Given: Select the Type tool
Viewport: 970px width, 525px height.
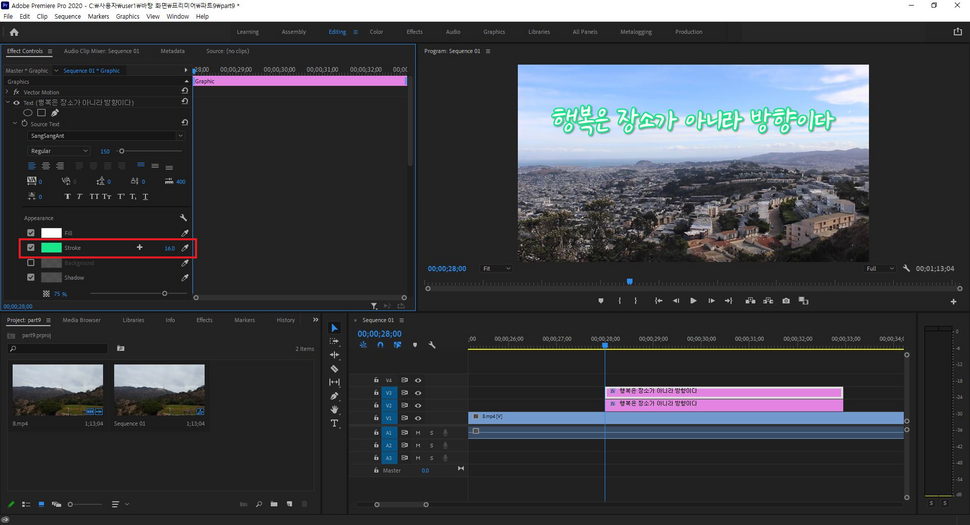Looking at the screenshot, I should pos(335,423).
